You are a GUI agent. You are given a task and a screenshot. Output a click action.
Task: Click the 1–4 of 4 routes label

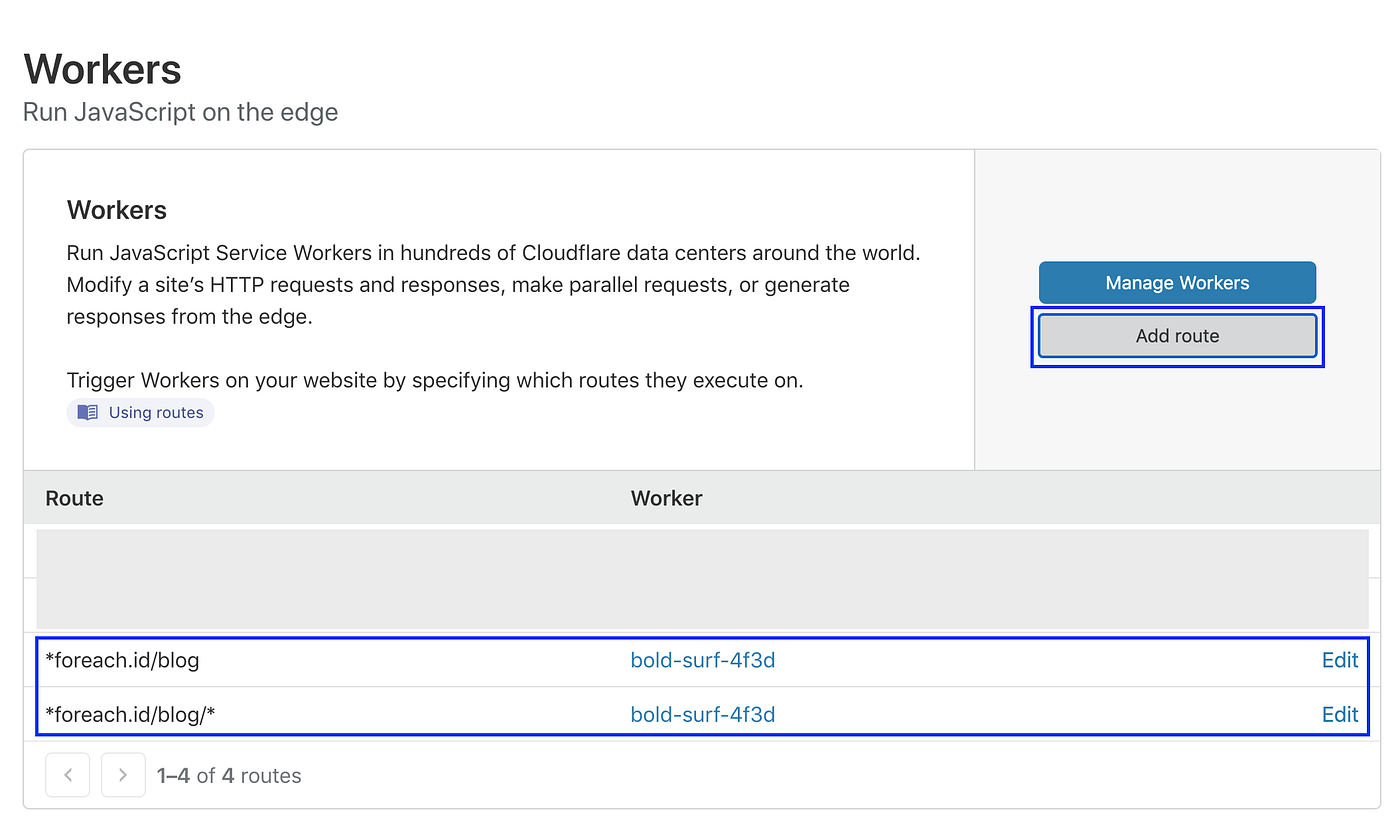point(228,775)
